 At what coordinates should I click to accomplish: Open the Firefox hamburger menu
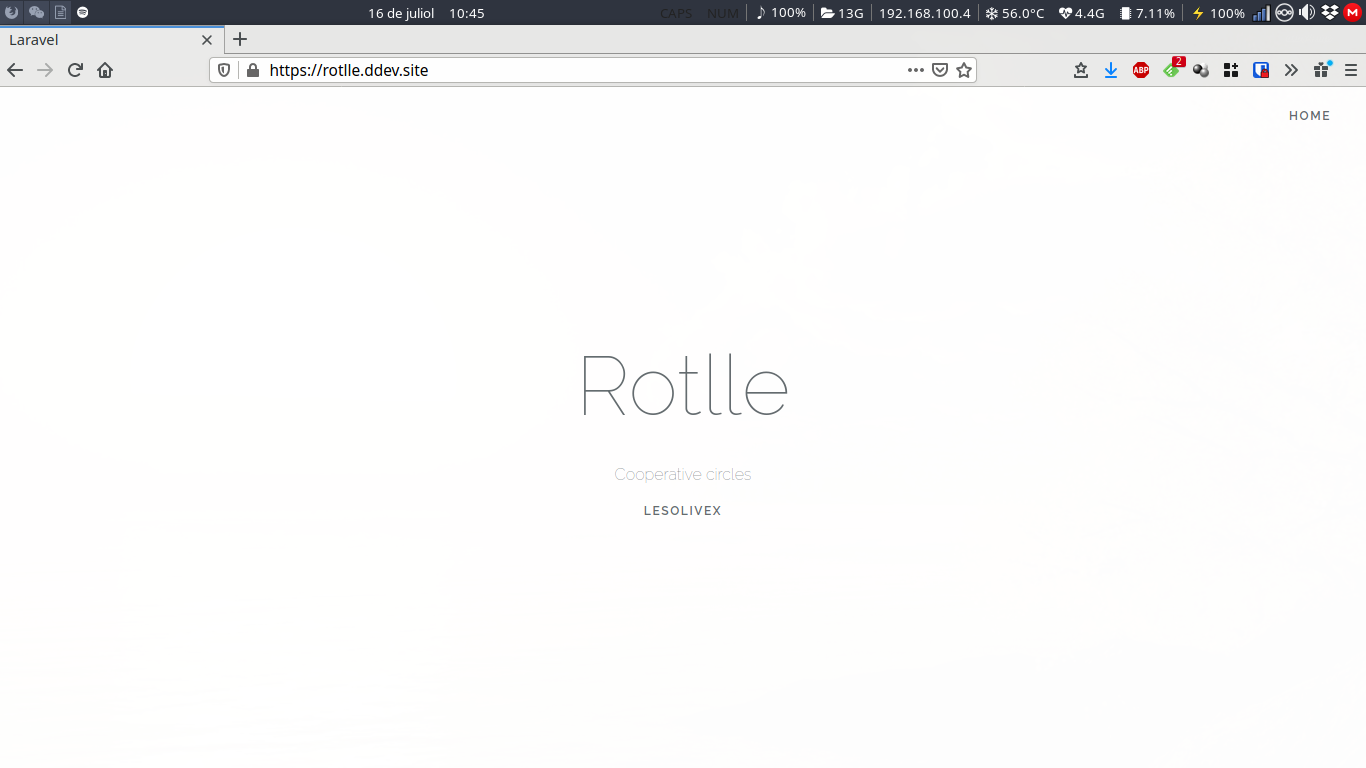coord(1351,70)
